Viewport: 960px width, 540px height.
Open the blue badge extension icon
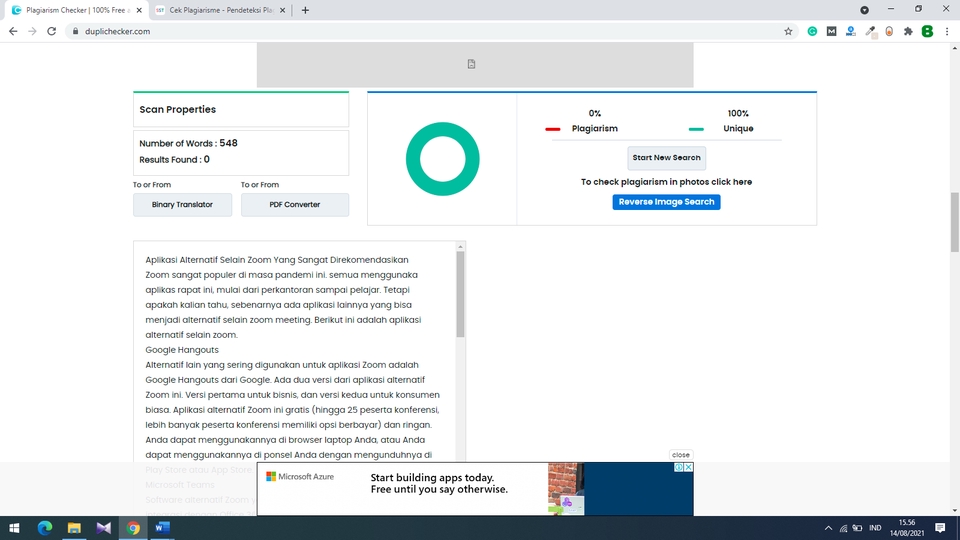(x=850, y=31)
